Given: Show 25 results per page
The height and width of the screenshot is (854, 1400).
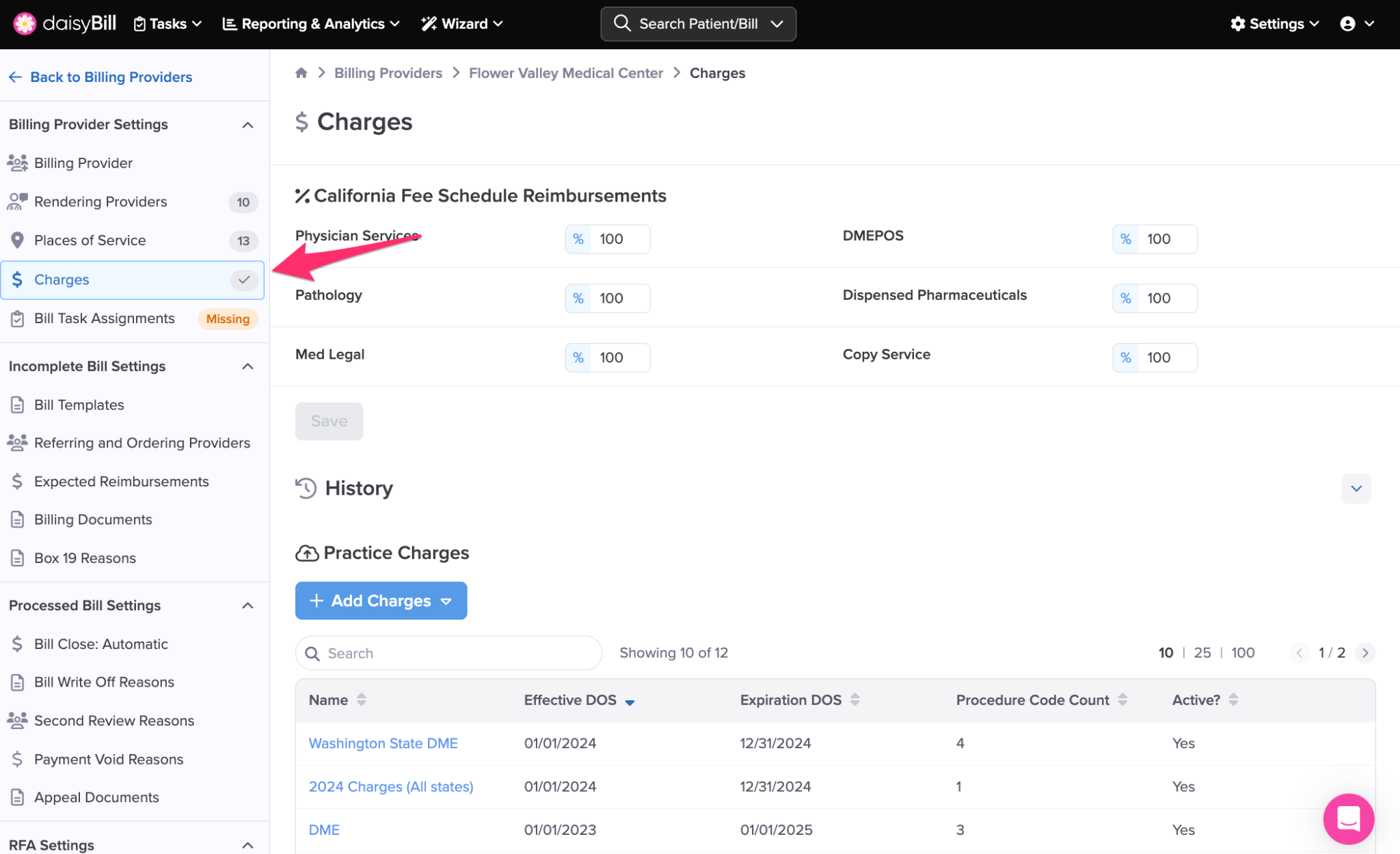Looking at the screenshot, I should point(1202,652).
